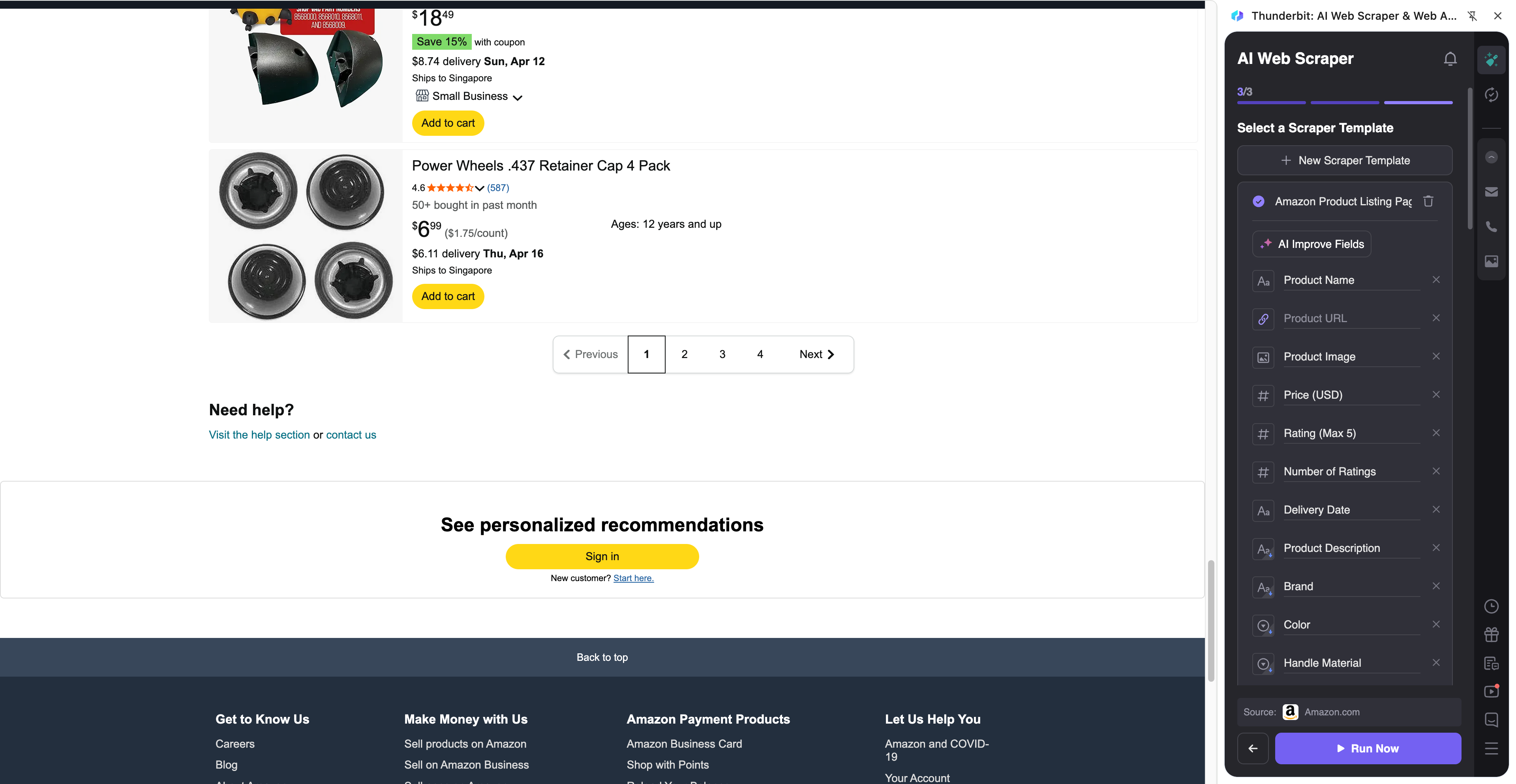Viewport: 1516px width, 784px height.
Task: Click the gift rewards icon
Action: click(x=1491, y=634)
